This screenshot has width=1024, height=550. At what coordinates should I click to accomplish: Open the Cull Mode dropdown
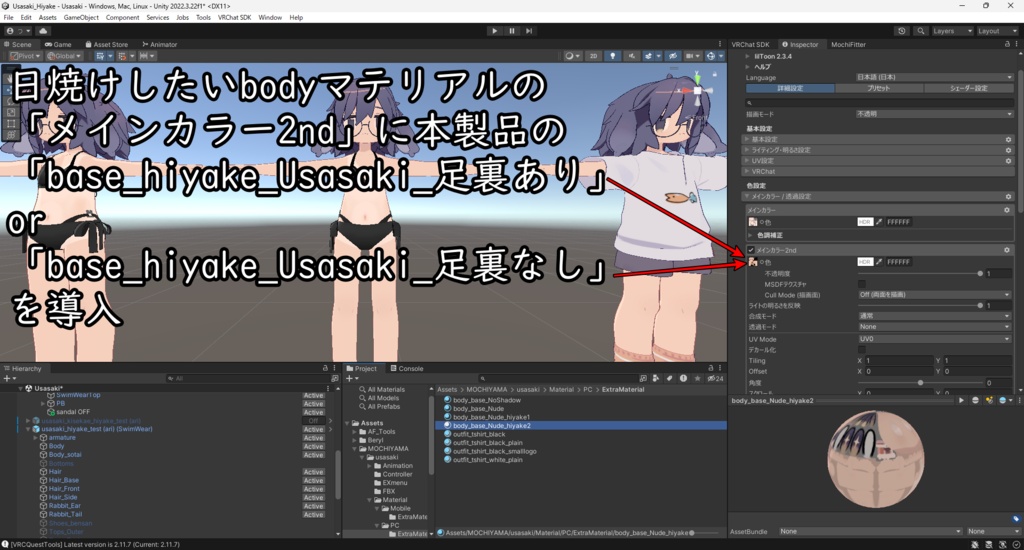coord(935,295)
